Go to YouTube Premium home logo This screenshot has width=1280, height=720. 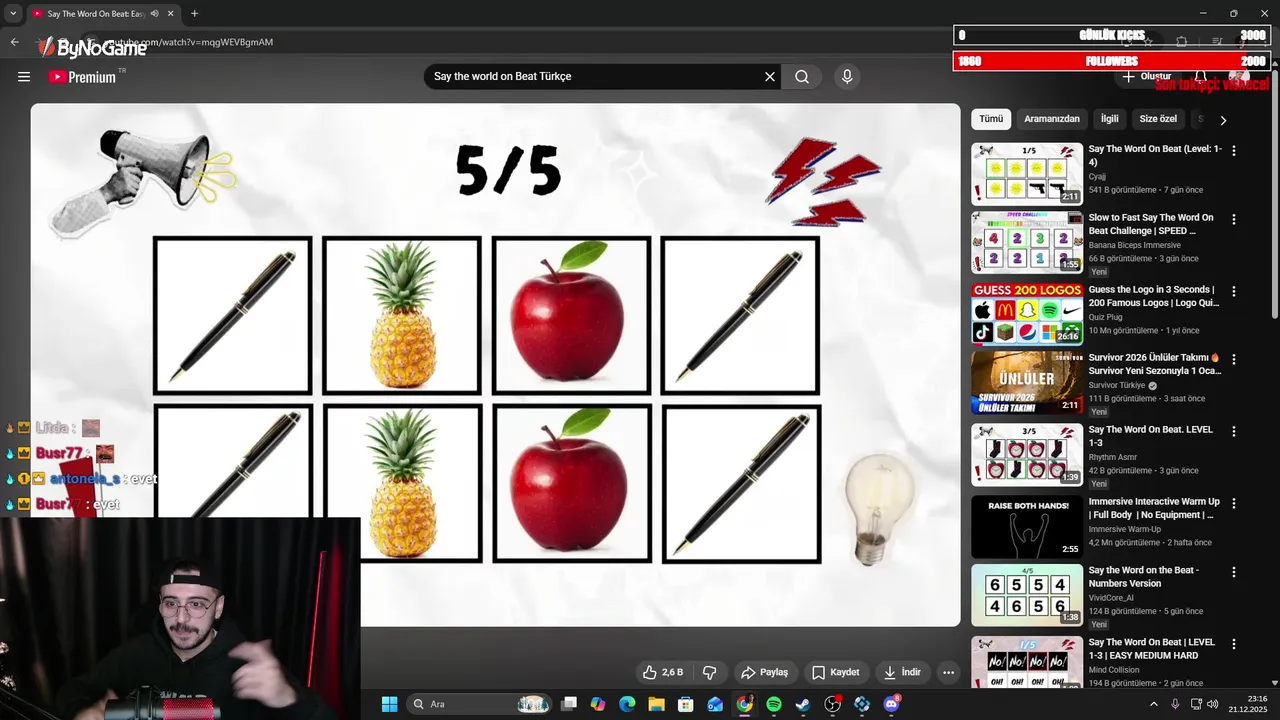82,77
